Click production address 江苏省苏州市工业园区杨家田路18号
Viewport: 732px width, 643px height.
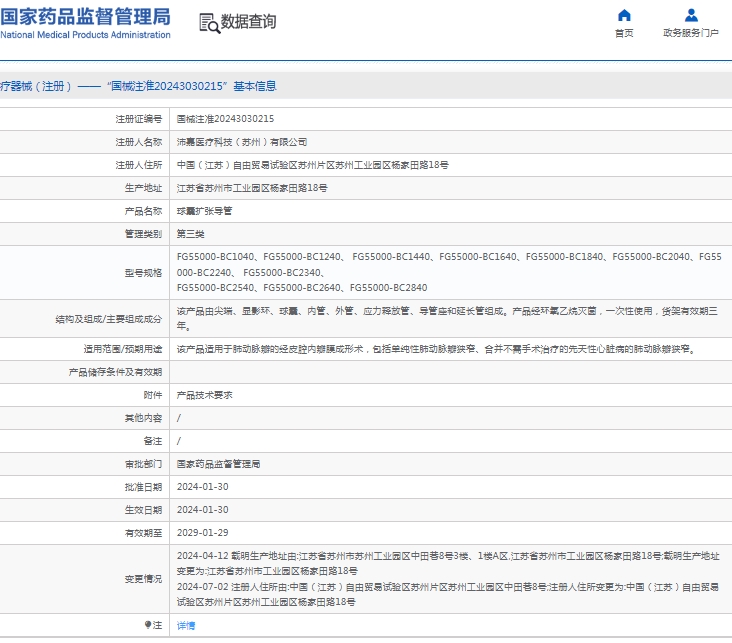[252, 188]
